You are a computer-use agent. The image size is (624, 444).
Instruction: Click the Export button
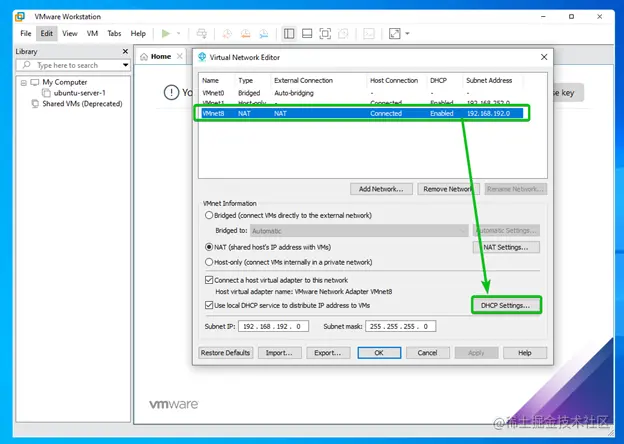click(x=328, y=353)
